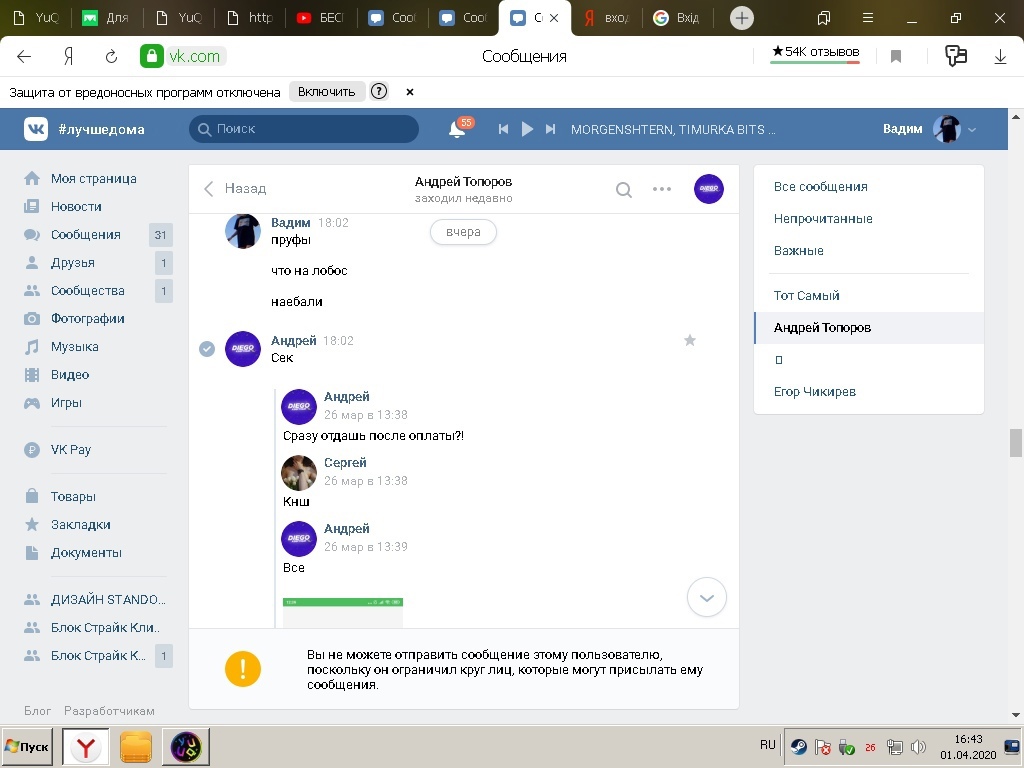Open Друзья in the left sidebar
This screenshot has width=1024, height=768.
tap(73, 263)
